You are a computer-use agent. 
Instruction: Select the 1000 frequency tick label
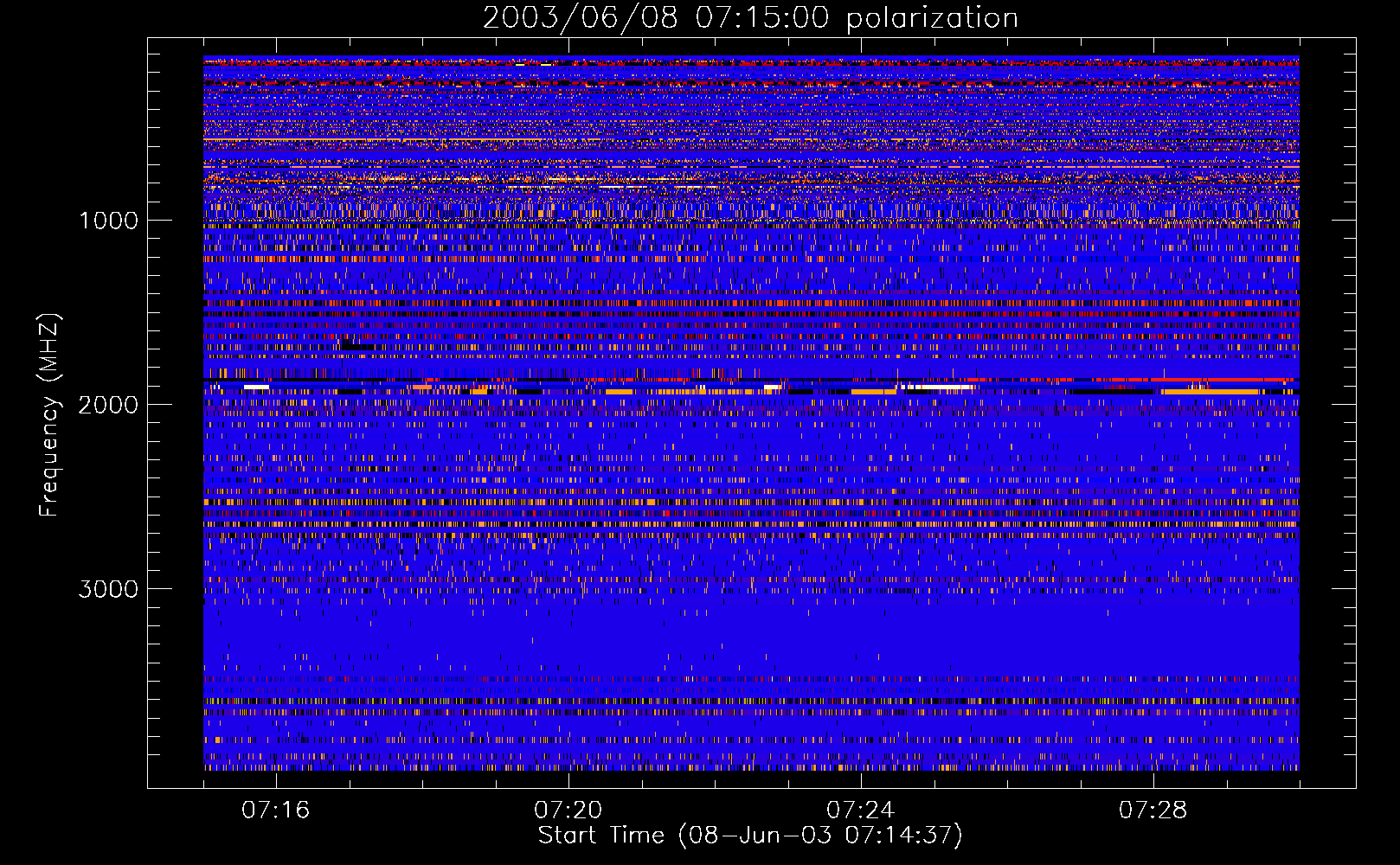[x=108, y=221]
